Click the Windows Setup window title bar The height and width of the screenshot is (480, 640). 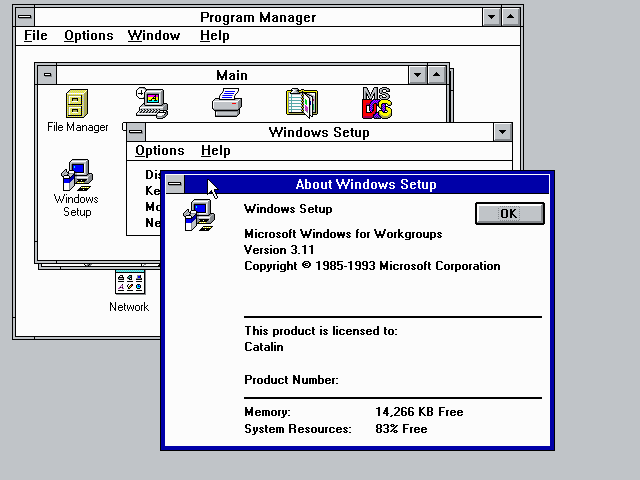319,132
